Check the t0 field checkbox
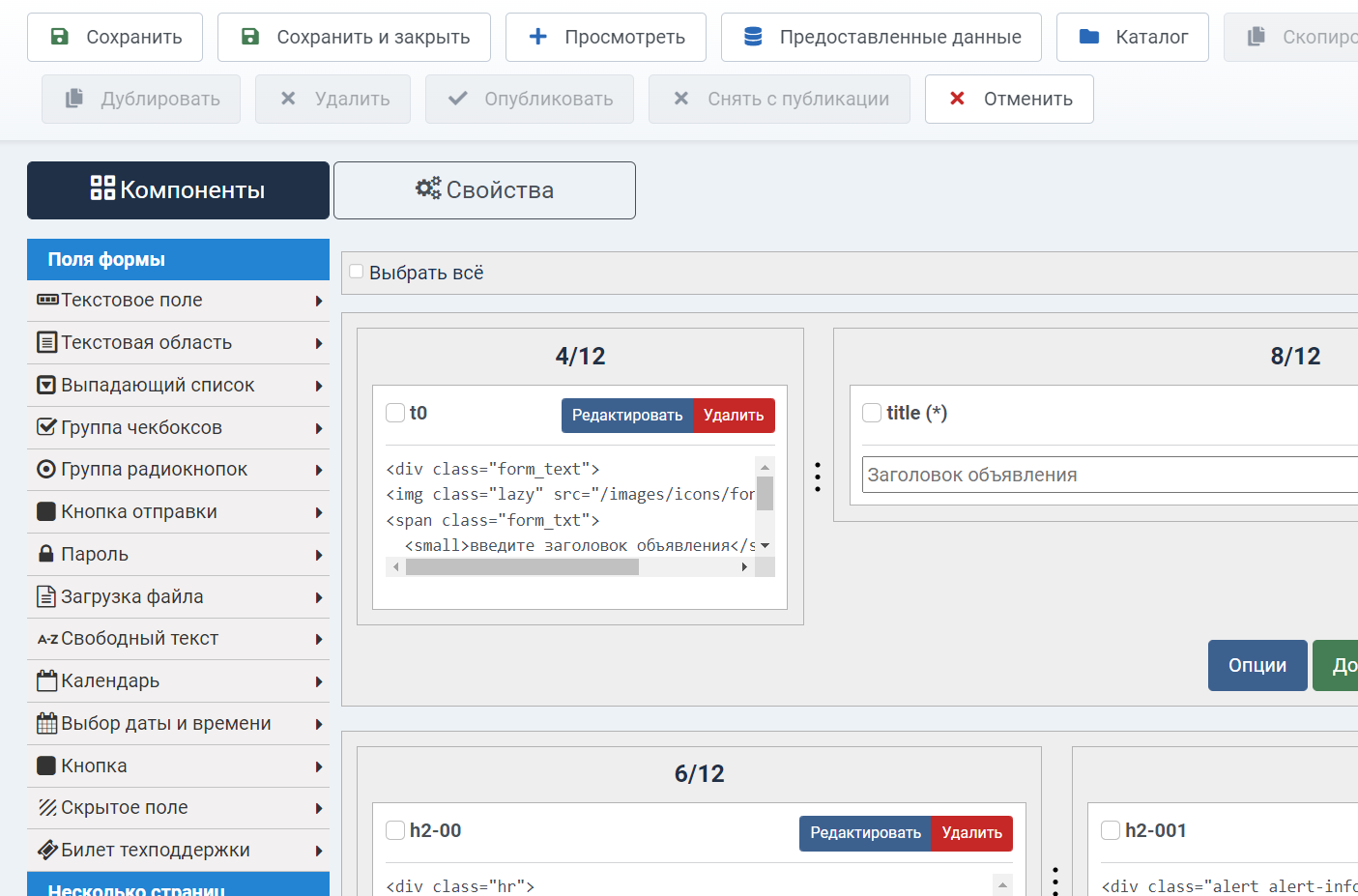 (395, 413)
